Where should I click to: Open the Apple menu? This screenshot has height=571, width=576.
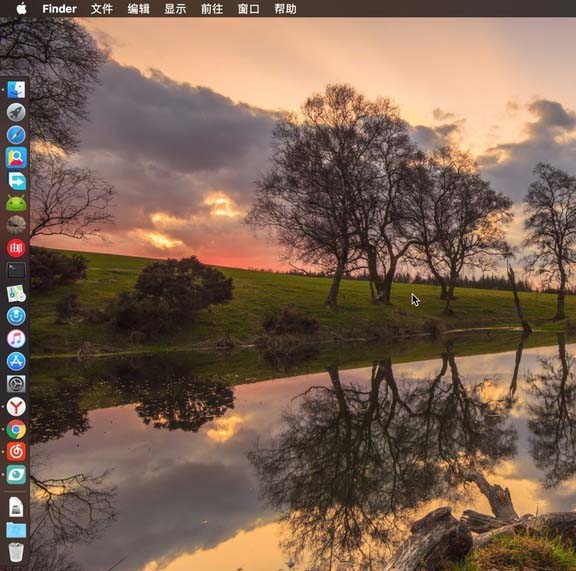pyautogui.click(x=22, y=8)
